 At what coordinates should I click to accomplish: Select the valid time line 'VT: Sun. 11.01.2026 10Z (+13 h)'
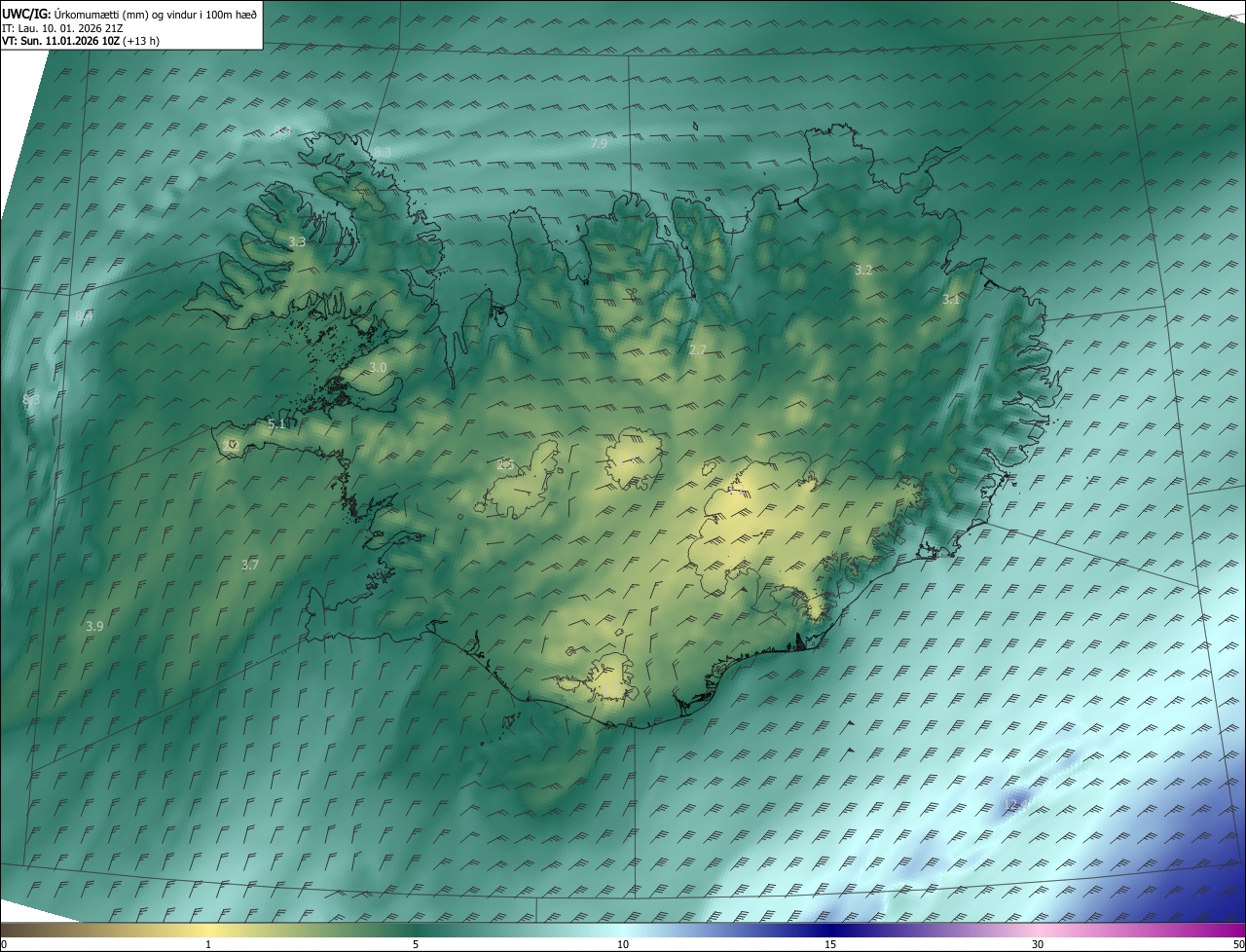81,41
